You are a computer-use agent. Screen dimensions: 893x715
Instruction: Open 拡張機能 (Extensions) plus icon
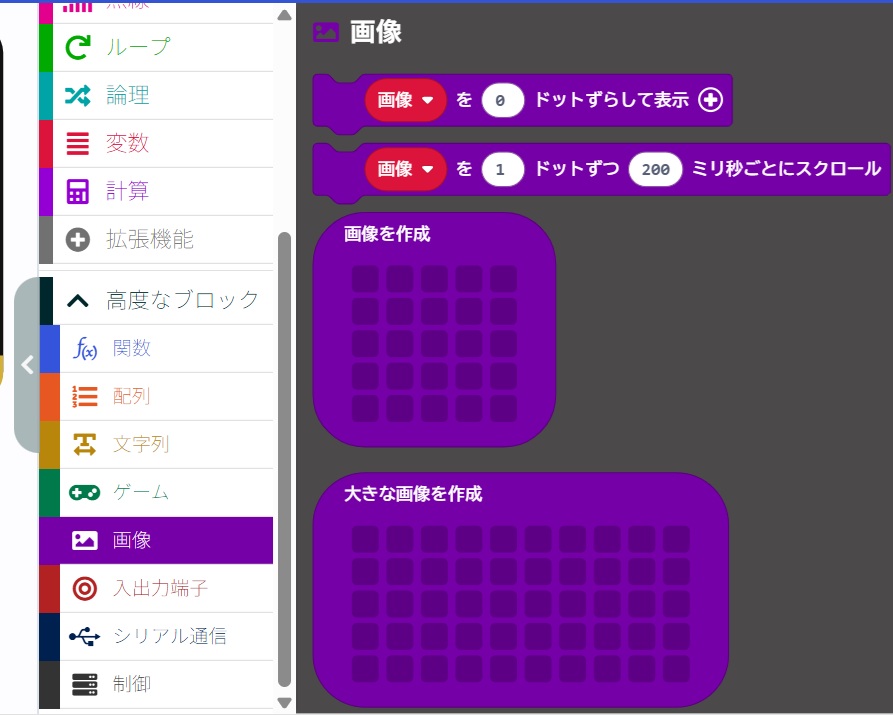(78, 239)
